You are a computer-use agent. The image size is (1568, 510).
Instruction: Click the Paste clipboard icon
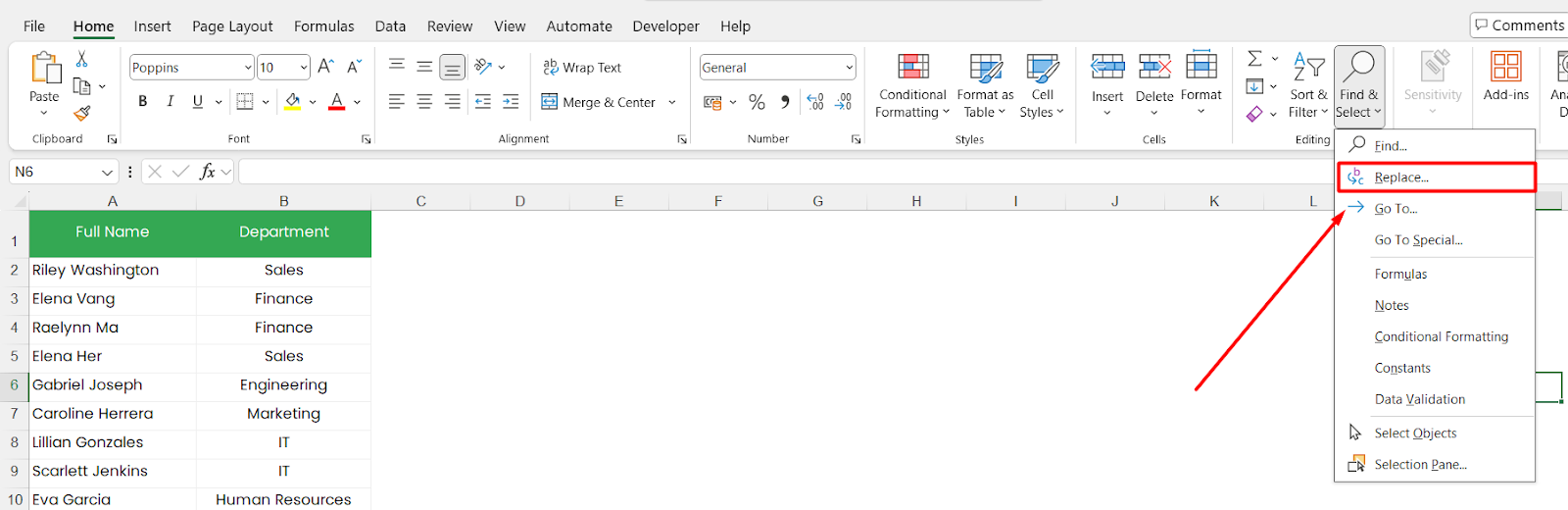tap(44, 69)
